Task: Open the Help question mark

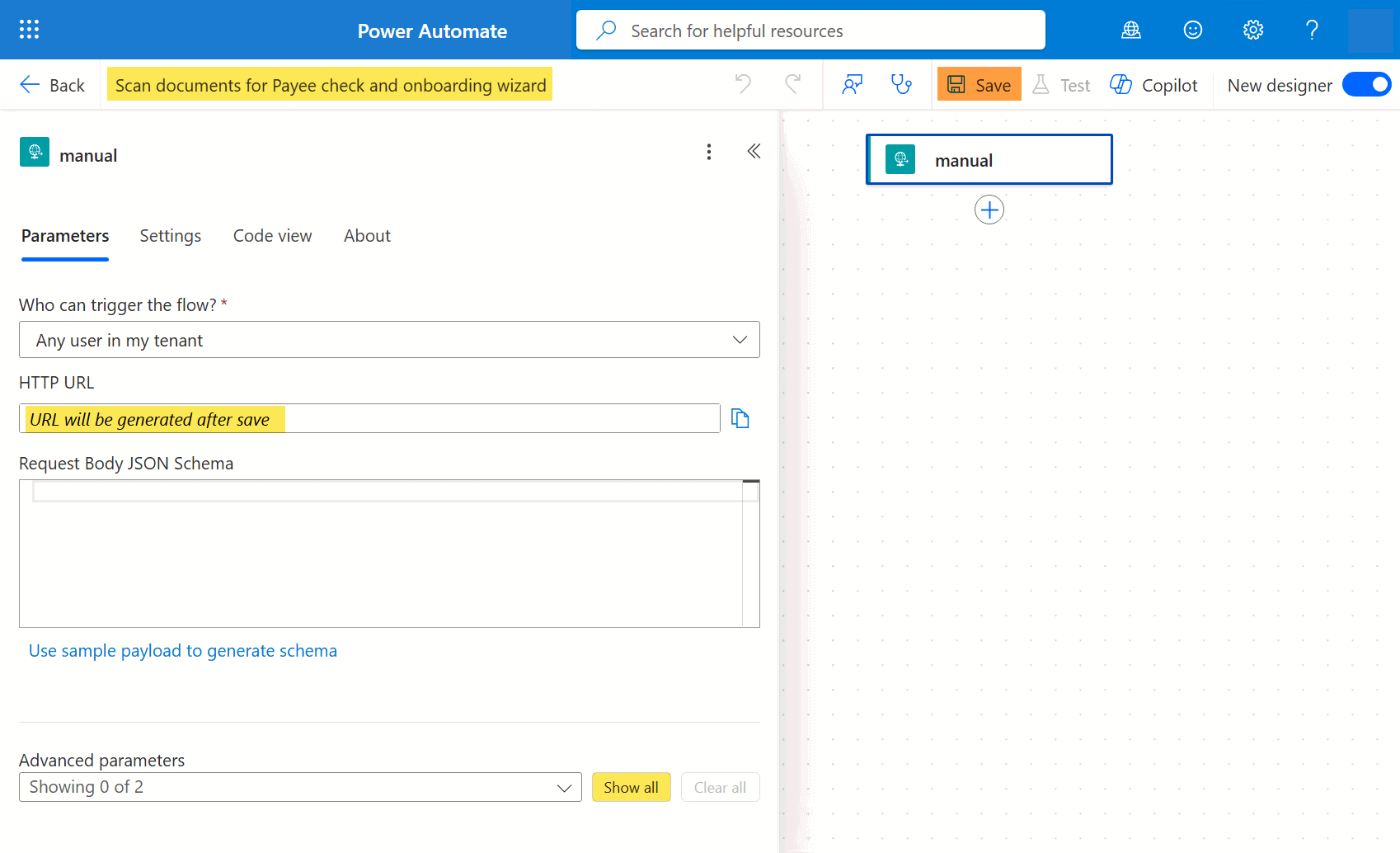Action: (1312, 31)
